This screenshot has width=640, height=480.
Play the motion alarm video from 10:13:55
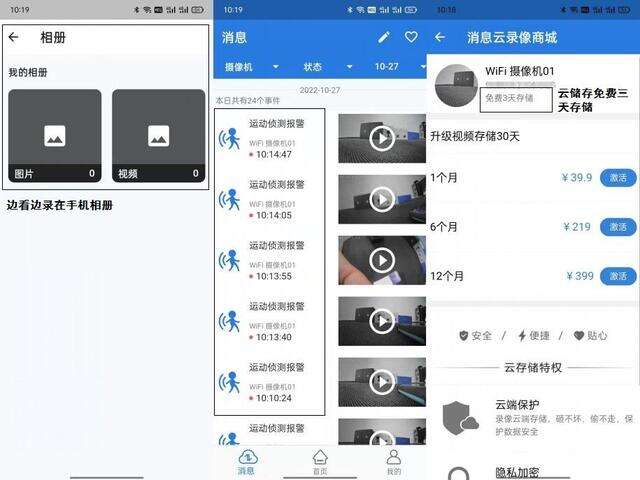(382, 260)
